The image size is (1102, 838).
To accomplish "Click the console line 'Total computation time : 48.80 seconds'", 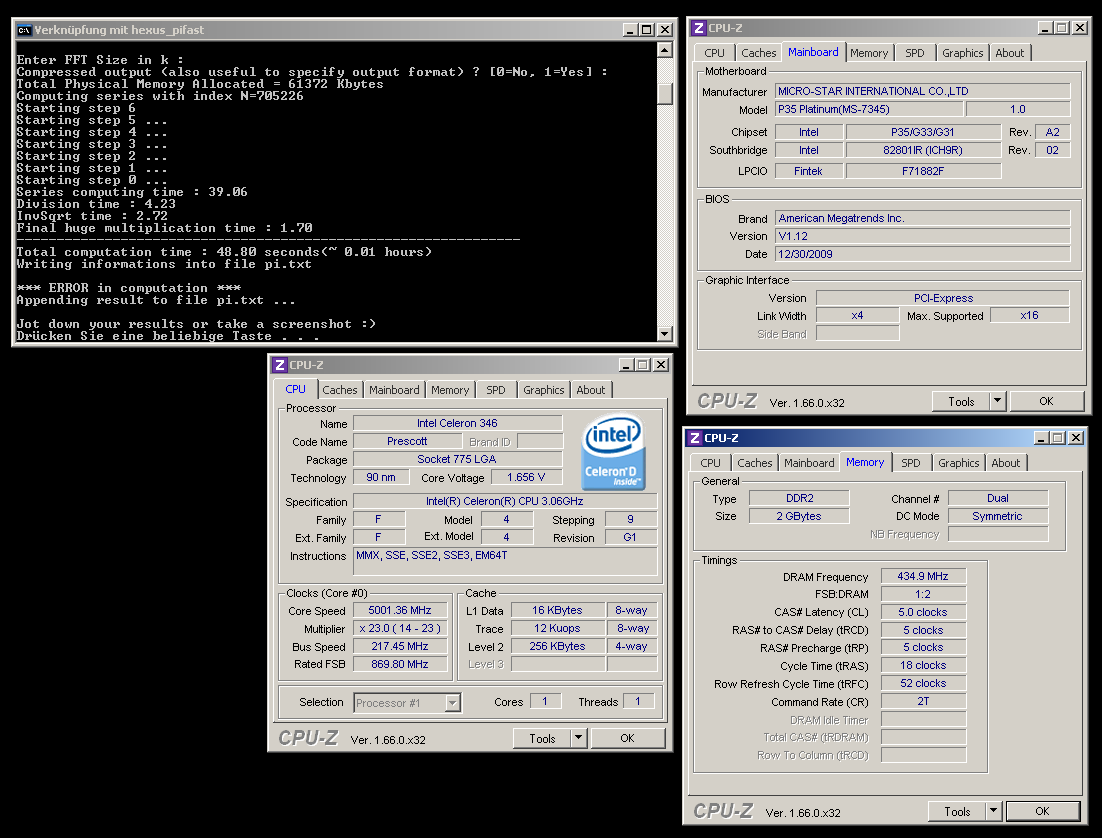I will pyautogui.click(x=169, y=252).
